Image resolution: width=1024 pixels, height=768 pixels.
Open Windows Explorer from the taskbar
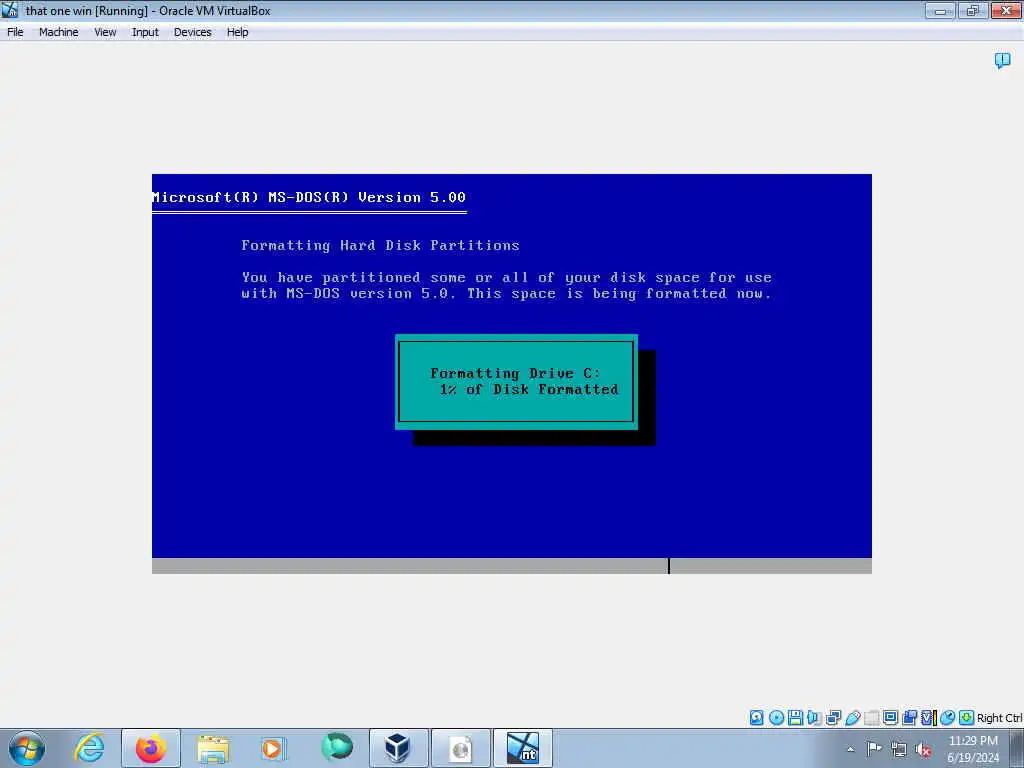pyautogui.click(x=213, y=748)
